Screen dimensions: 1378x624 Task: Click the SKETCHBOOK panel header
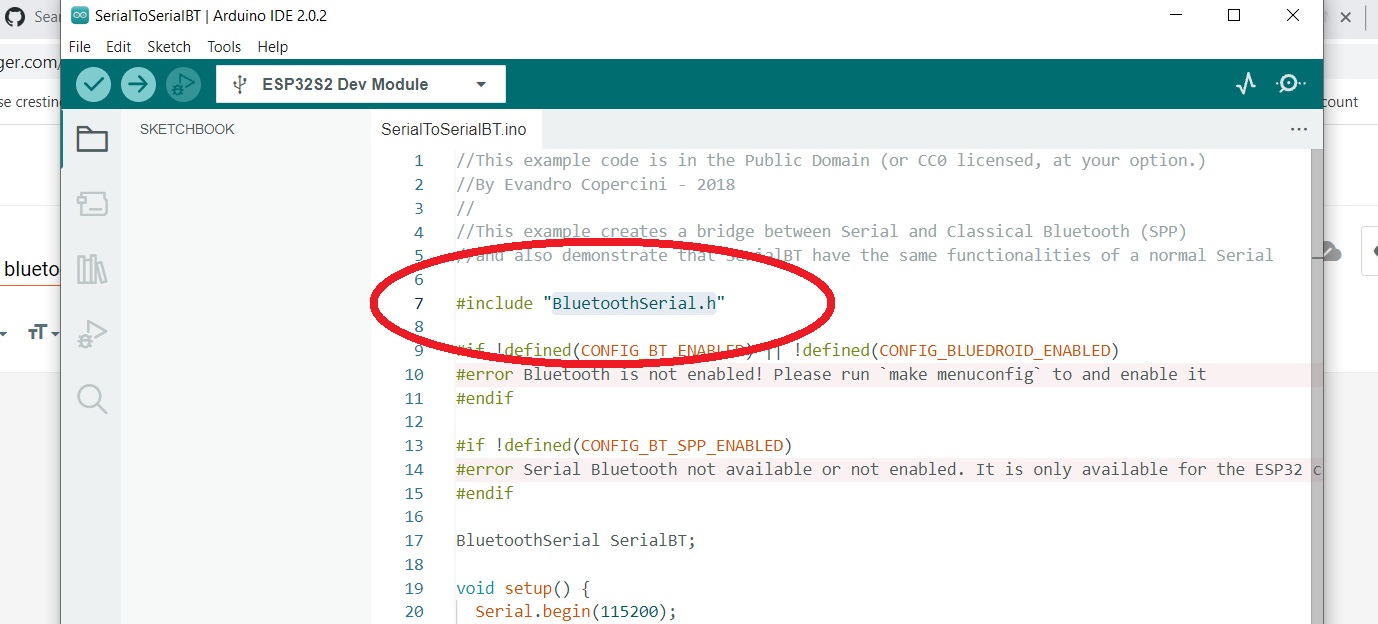187,129
